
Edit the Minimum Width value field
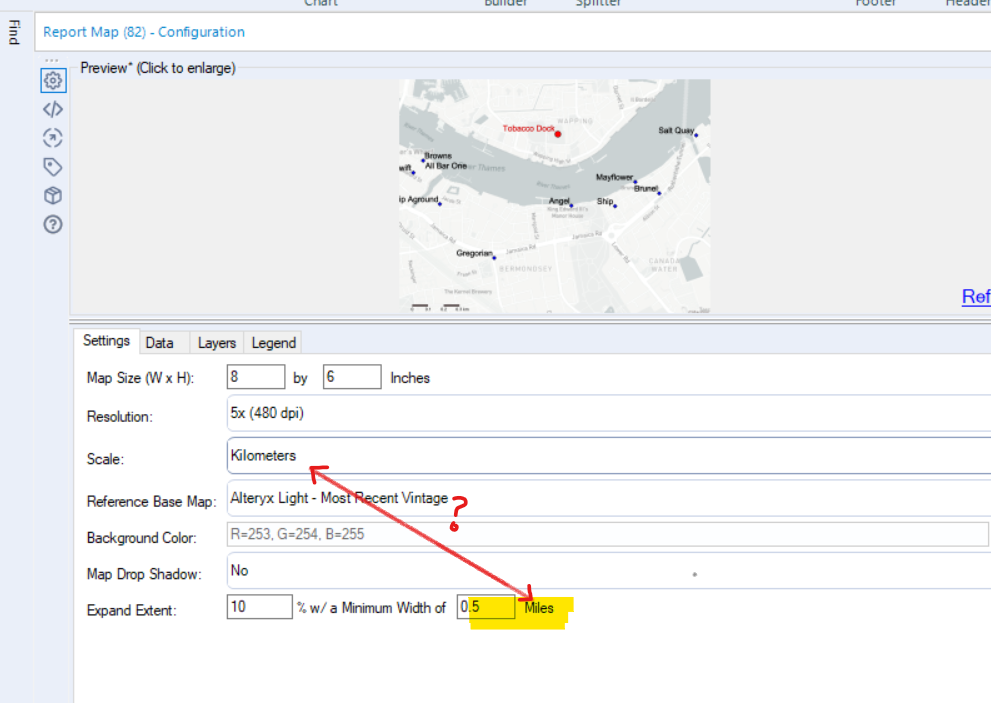[486, 607]
